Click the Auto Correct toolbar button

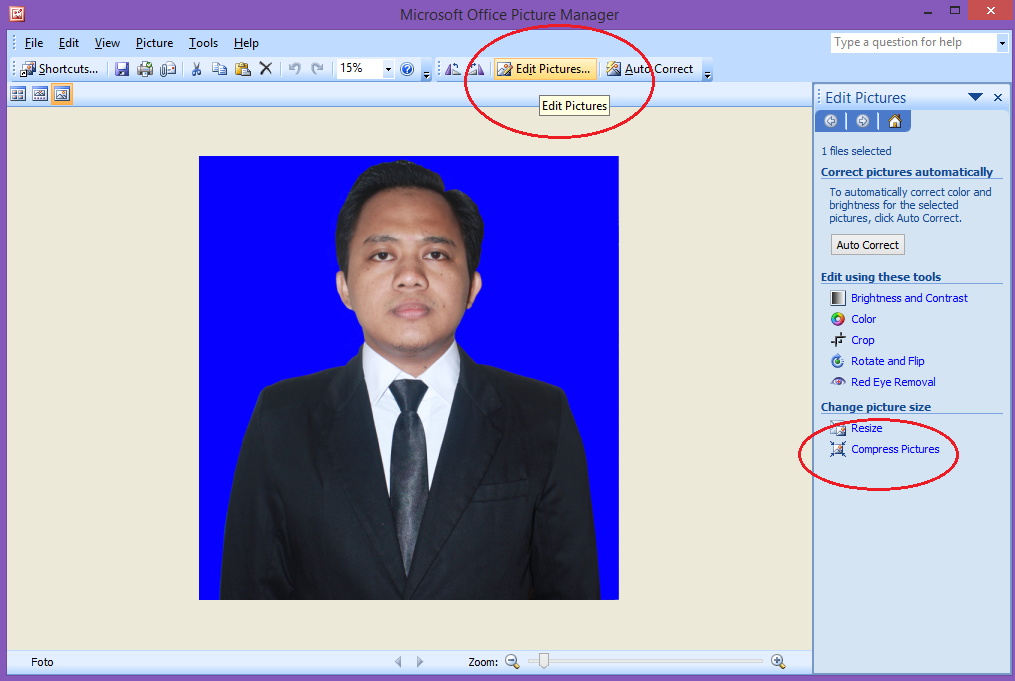tap(650, 69)
